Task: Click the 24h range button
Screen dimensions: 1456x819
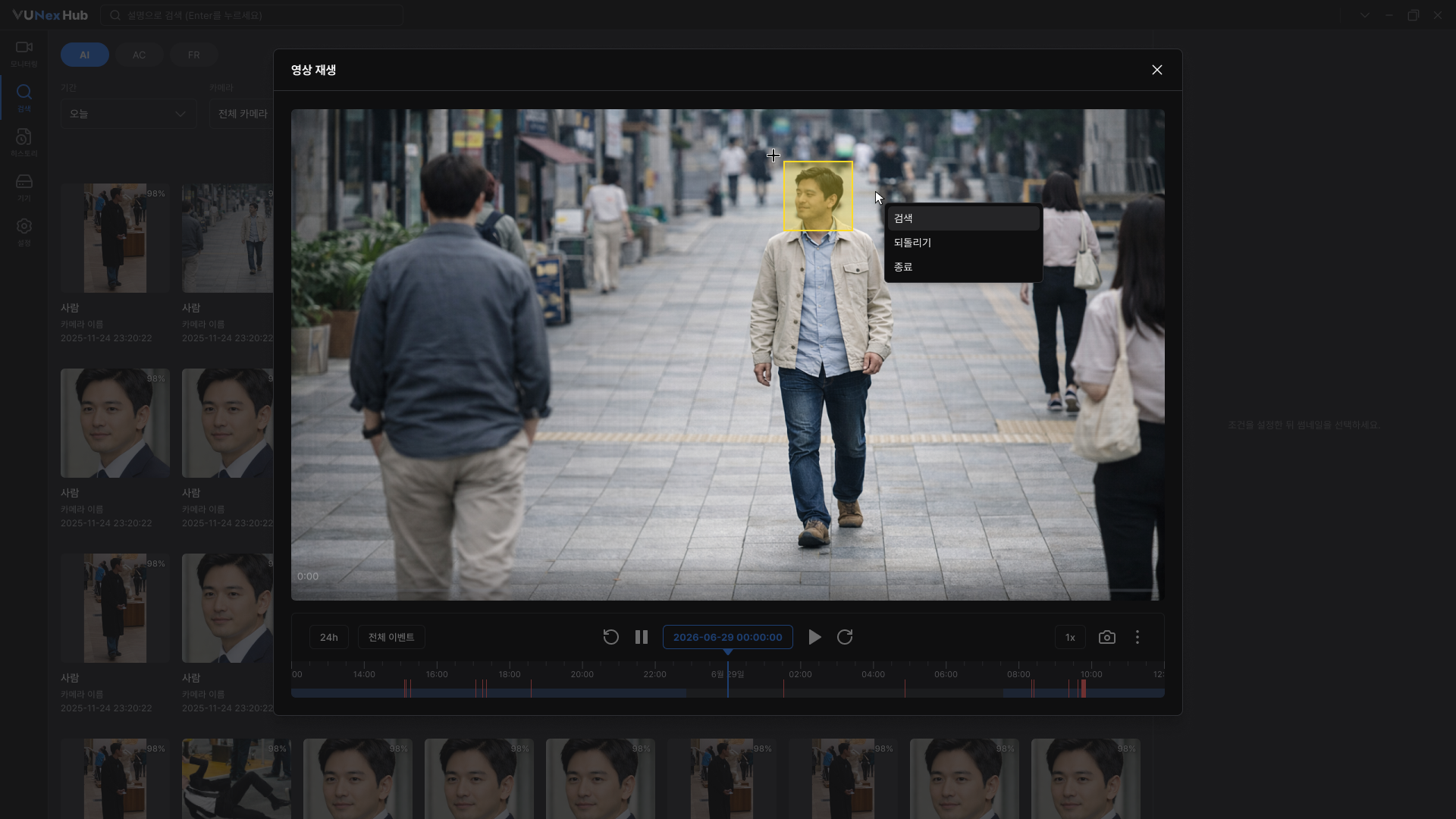Action: click(329, 637)
